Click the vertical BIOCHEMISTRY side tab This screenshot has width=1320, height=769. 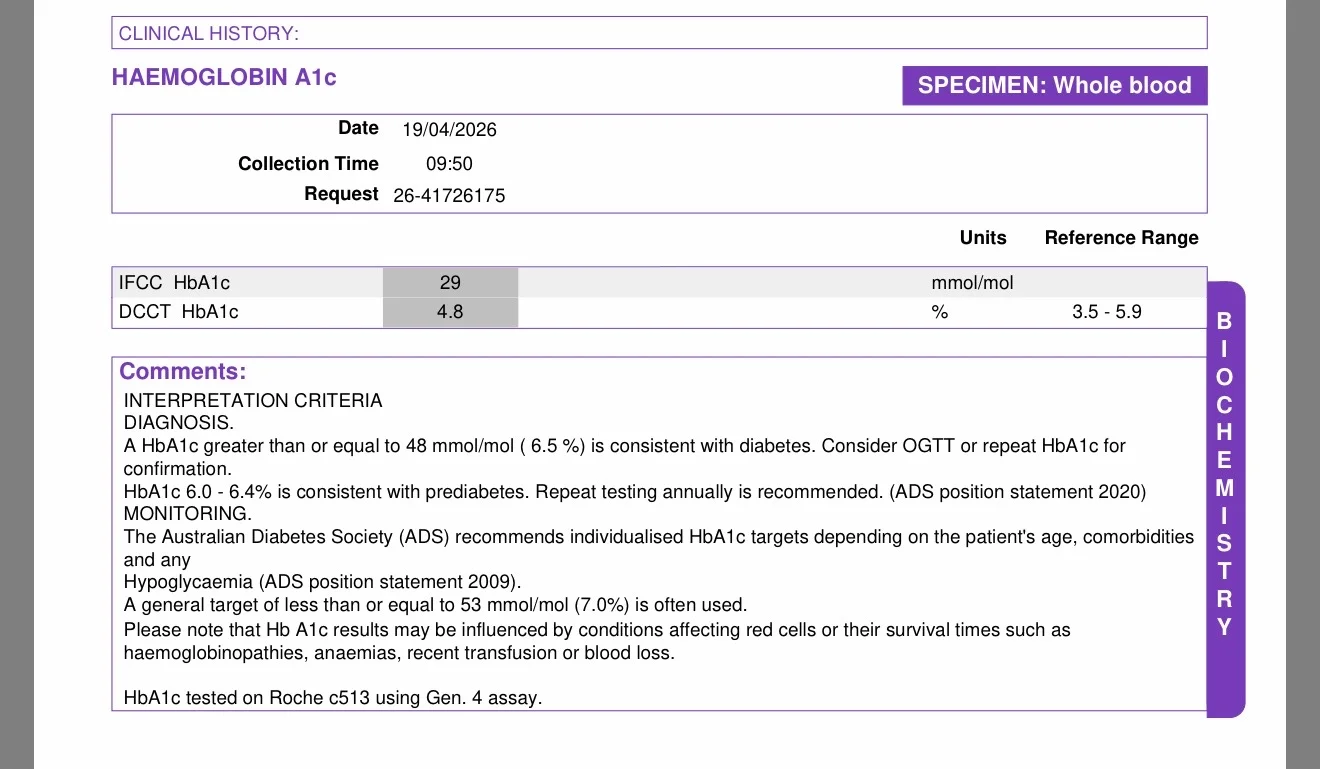click(x=1226, y=499)
